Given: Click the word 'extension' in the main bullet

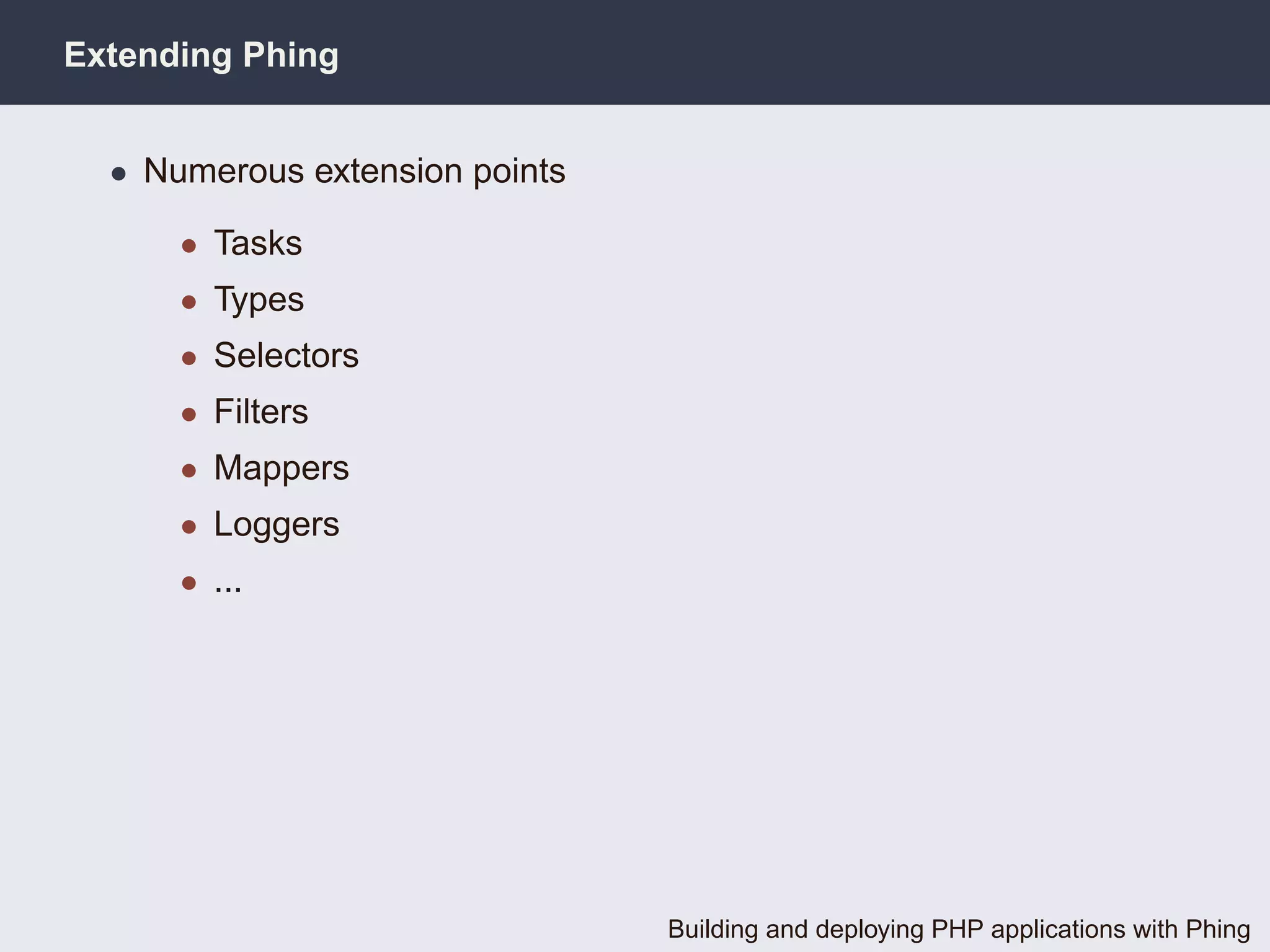Looking at the screenshot, I should click(388, 171).
